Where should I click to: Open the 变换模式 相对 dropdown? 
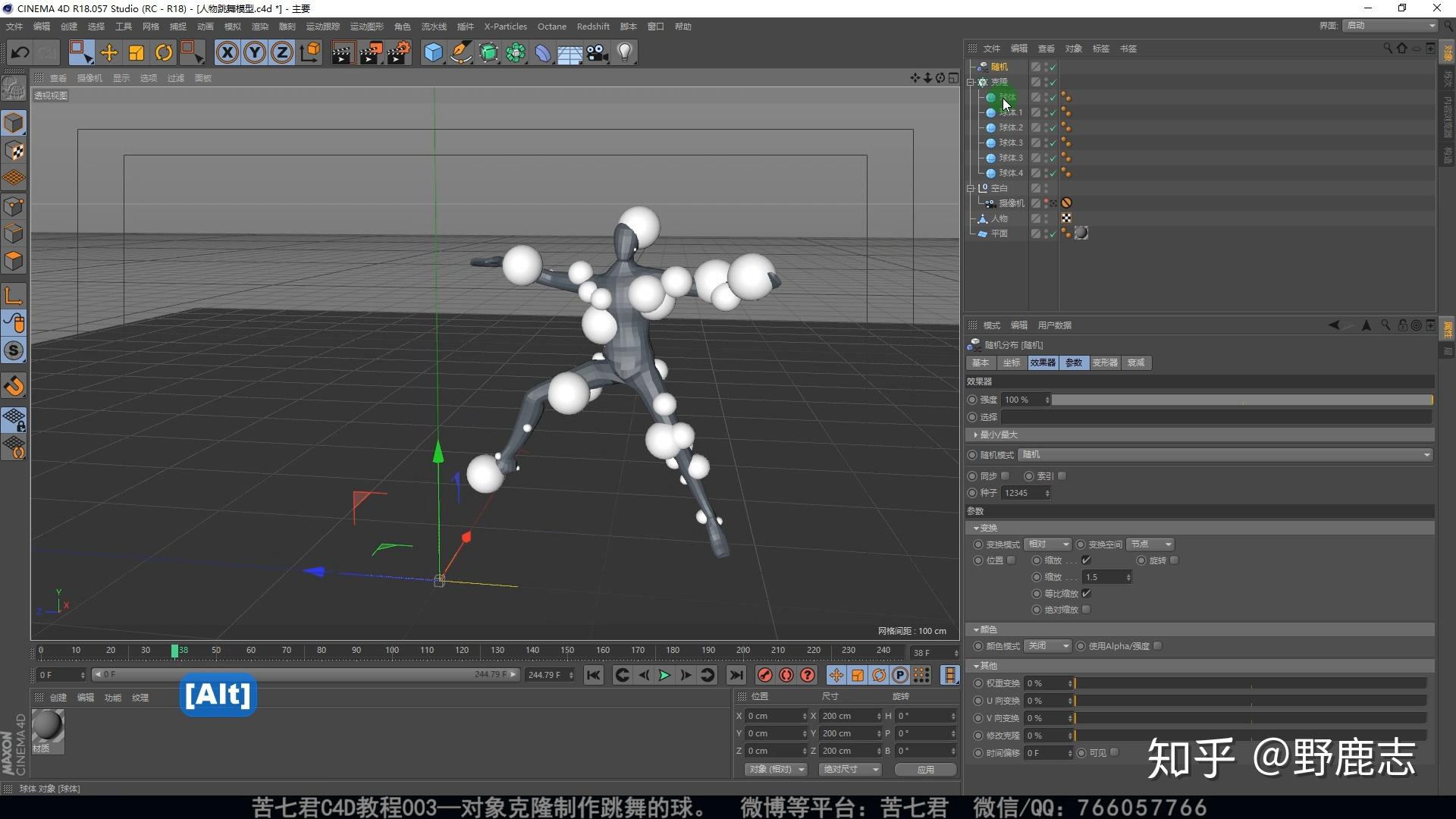click(x=1048, y=544)
